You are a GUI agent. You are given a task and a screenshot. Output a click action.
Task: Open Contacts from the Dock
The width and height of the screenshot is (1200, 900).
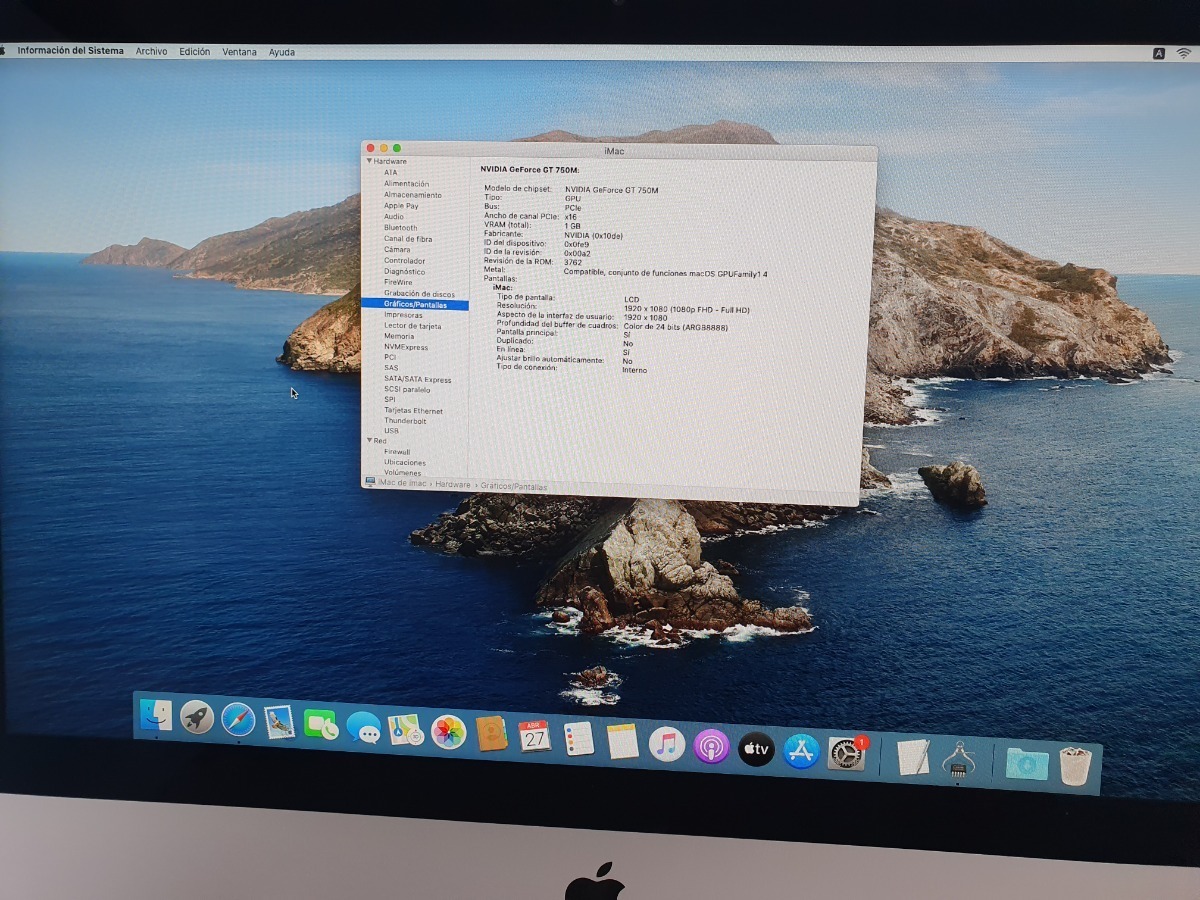491,735
